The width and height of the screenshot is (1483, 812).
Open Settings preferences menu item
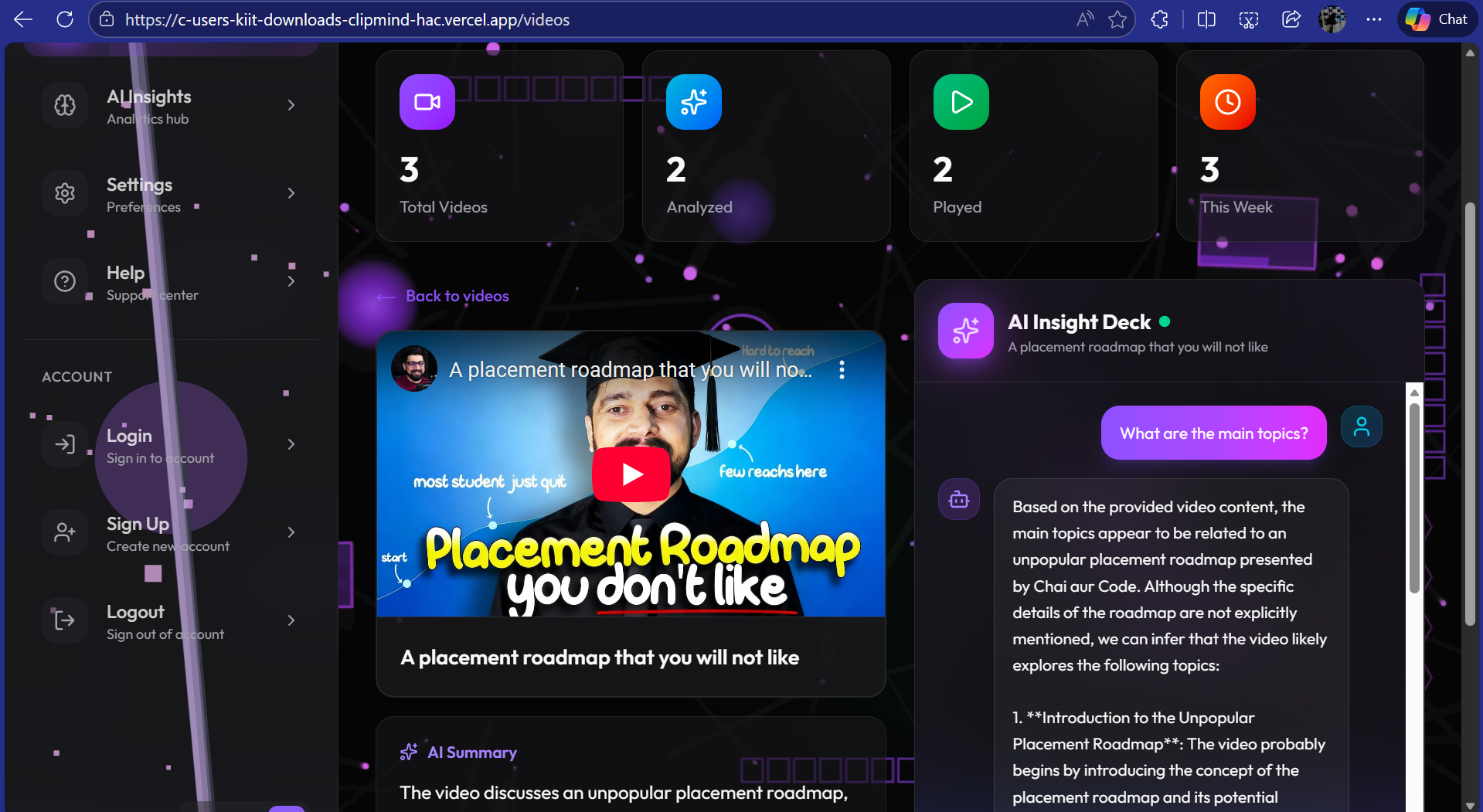point(171,193)
